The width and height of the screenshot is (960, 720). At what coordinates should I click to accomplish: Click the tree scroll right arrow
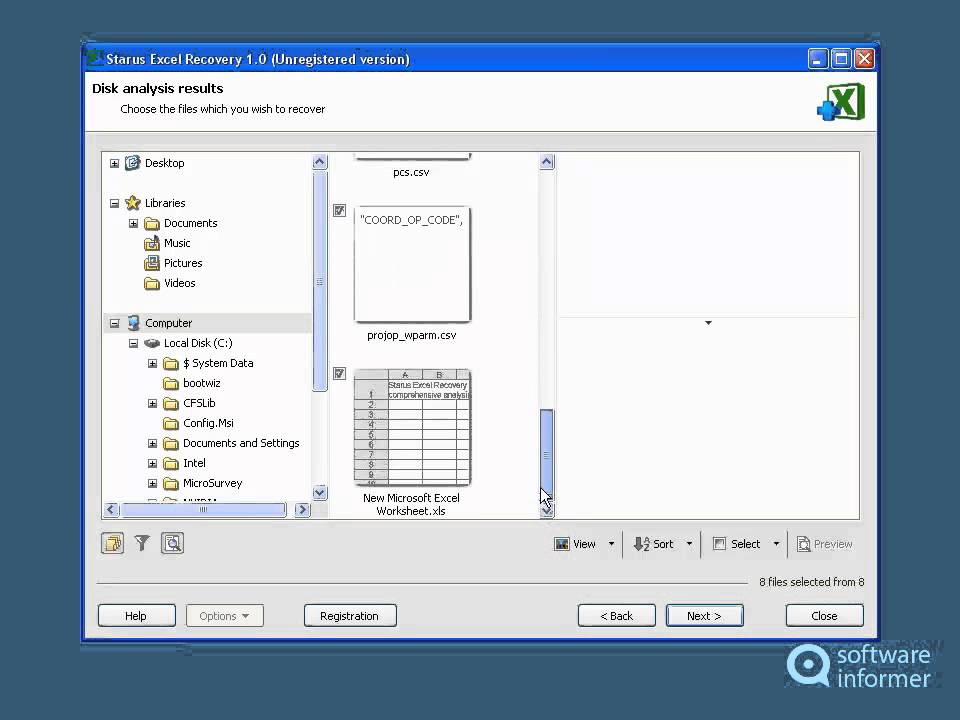(x=302, y=509)
